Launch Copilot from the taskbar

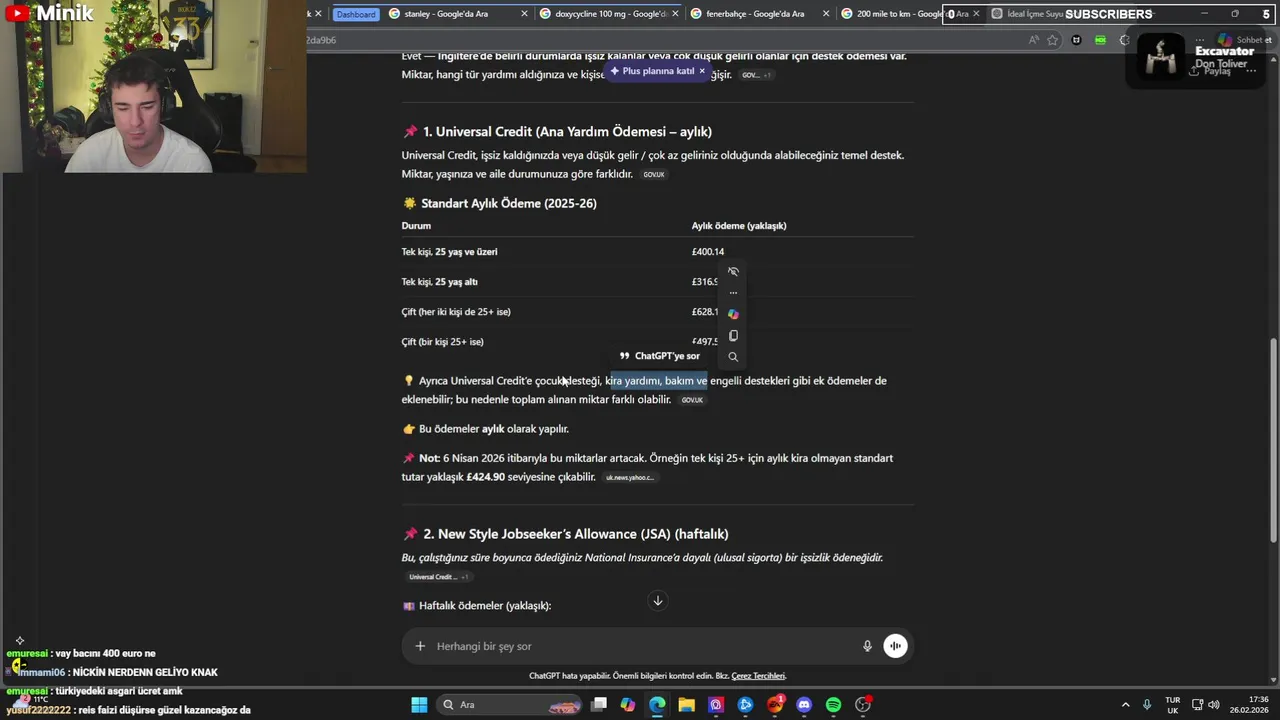click(x=628, y=705)
